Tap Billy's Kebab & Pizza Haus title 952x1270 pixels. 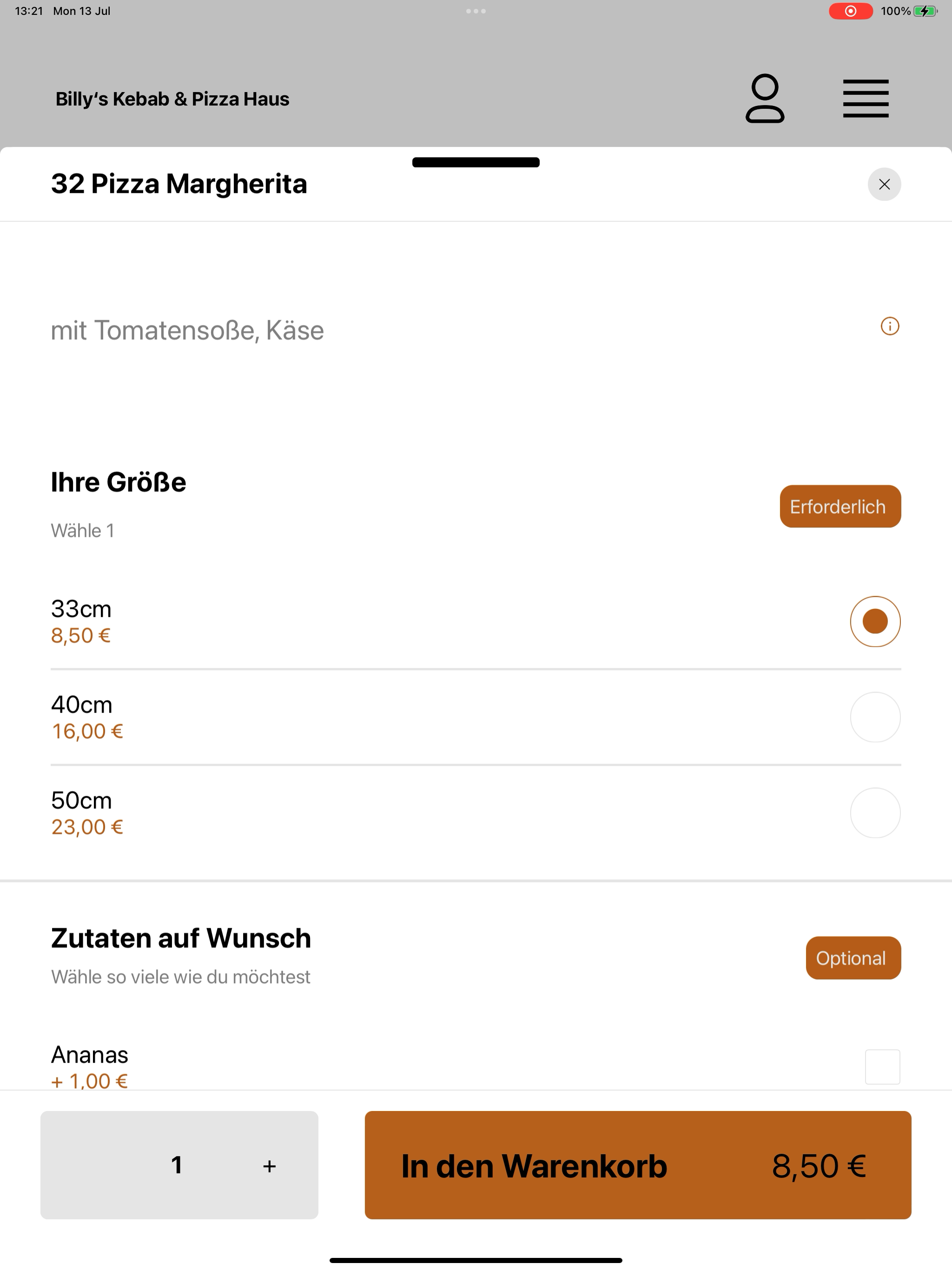point(172,99)
